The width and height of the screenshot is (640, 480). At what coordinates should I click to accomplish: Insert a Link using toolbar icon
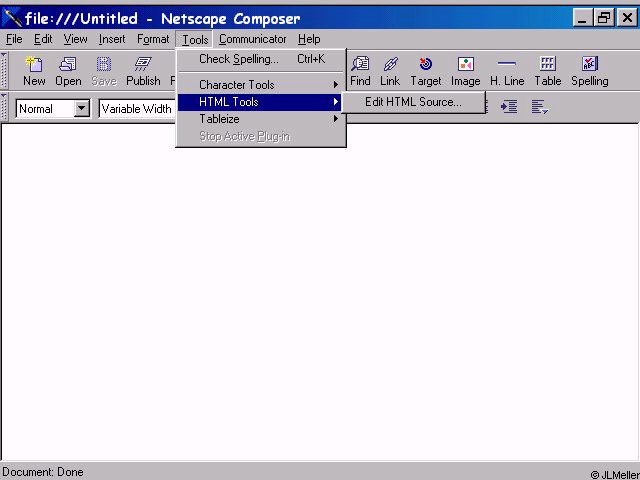click(390, 71)
